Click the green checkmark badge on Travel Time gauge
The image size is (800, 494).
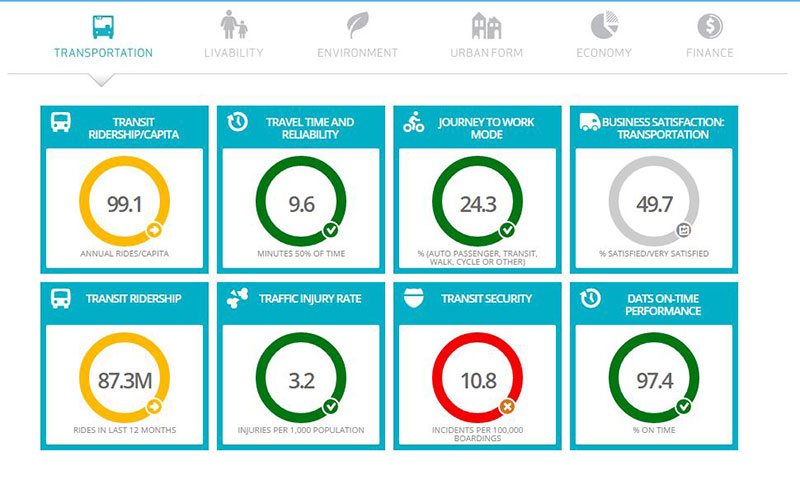[x=330, y=230]
